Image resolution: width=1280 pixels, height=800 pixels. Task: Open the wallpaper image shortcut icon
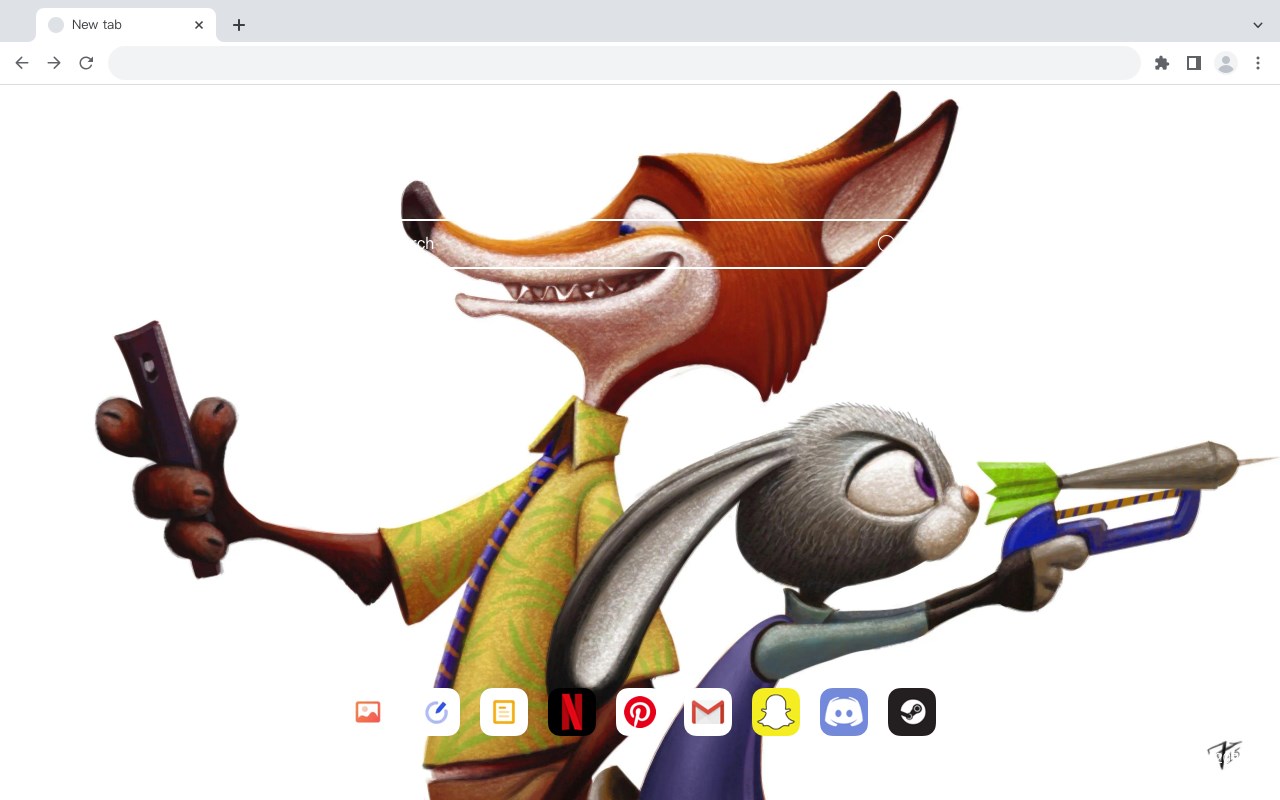pos(368,712)
